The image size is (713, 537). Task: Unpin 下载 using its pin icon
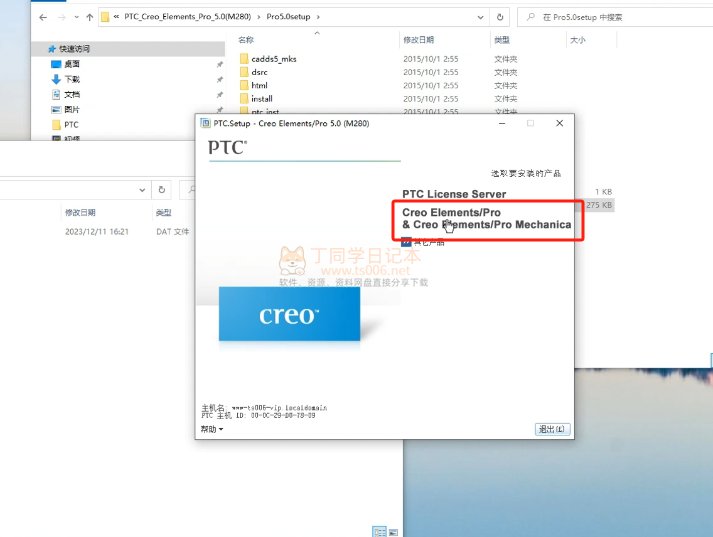(x=220, y=80)
